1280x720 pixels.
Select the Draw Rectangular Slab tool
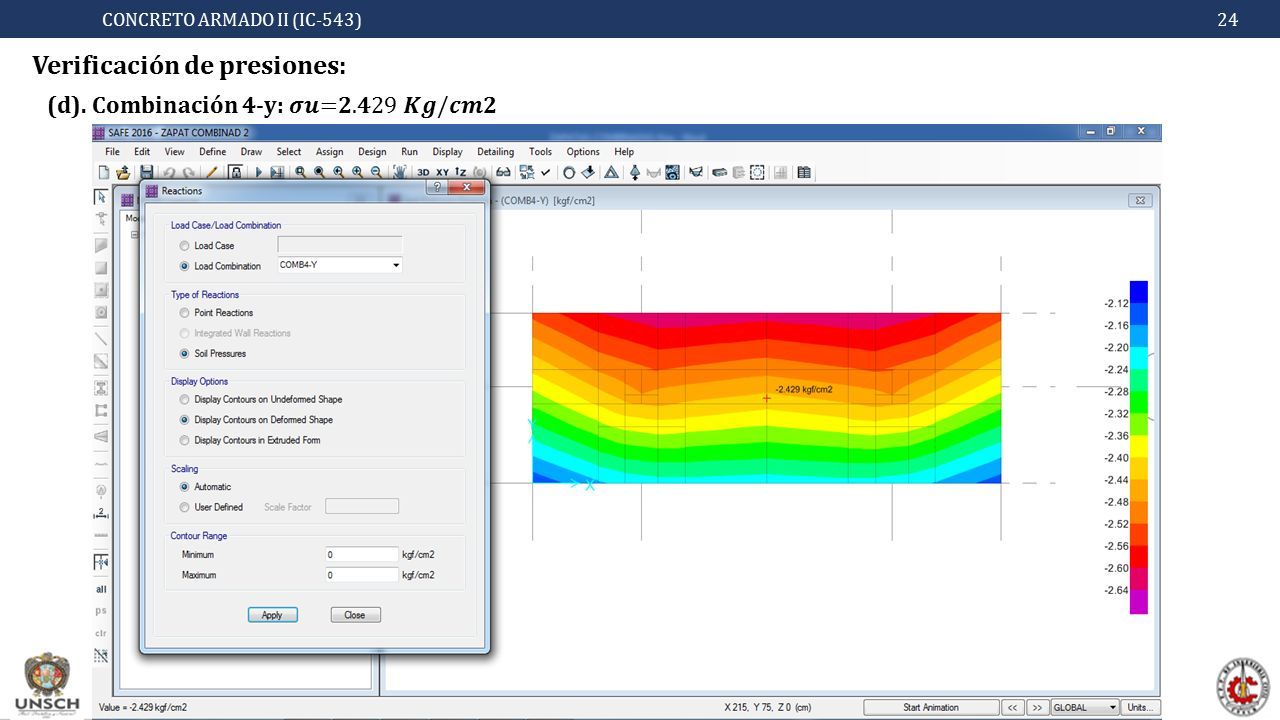pyautogui.click(x=101, y=267)
